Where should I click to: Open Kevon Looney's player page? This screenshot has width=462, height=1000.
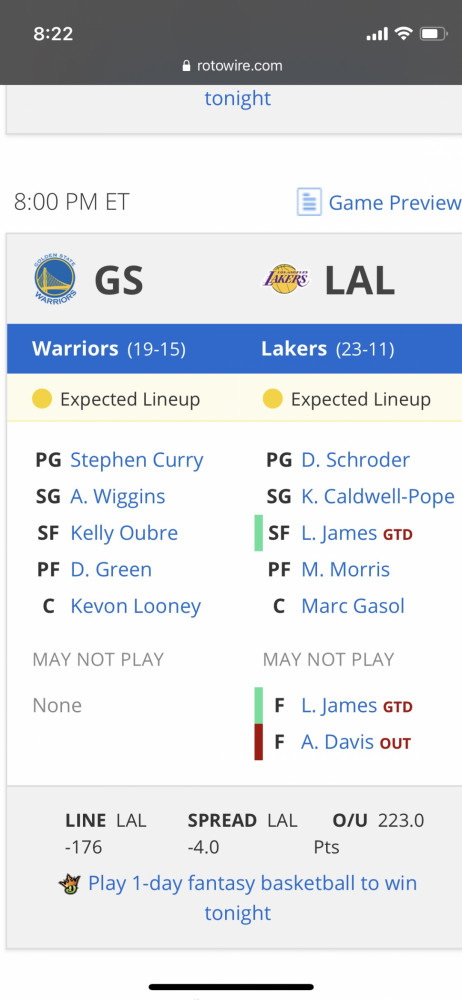(x=136, y=606)
